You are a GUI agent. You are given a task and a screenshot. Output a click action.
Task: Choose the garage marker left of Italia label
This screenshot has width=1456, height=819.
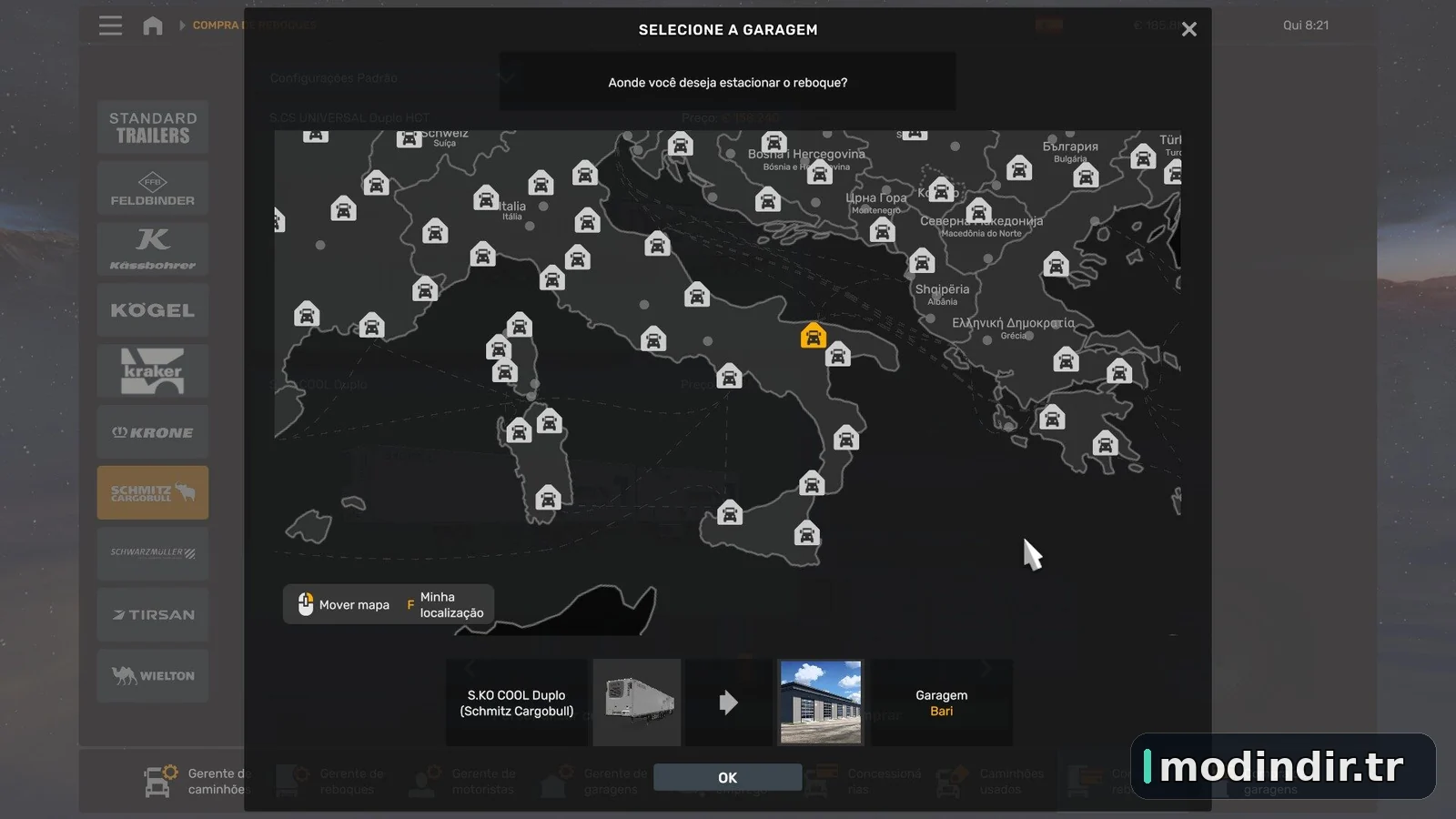pos(486,197)
